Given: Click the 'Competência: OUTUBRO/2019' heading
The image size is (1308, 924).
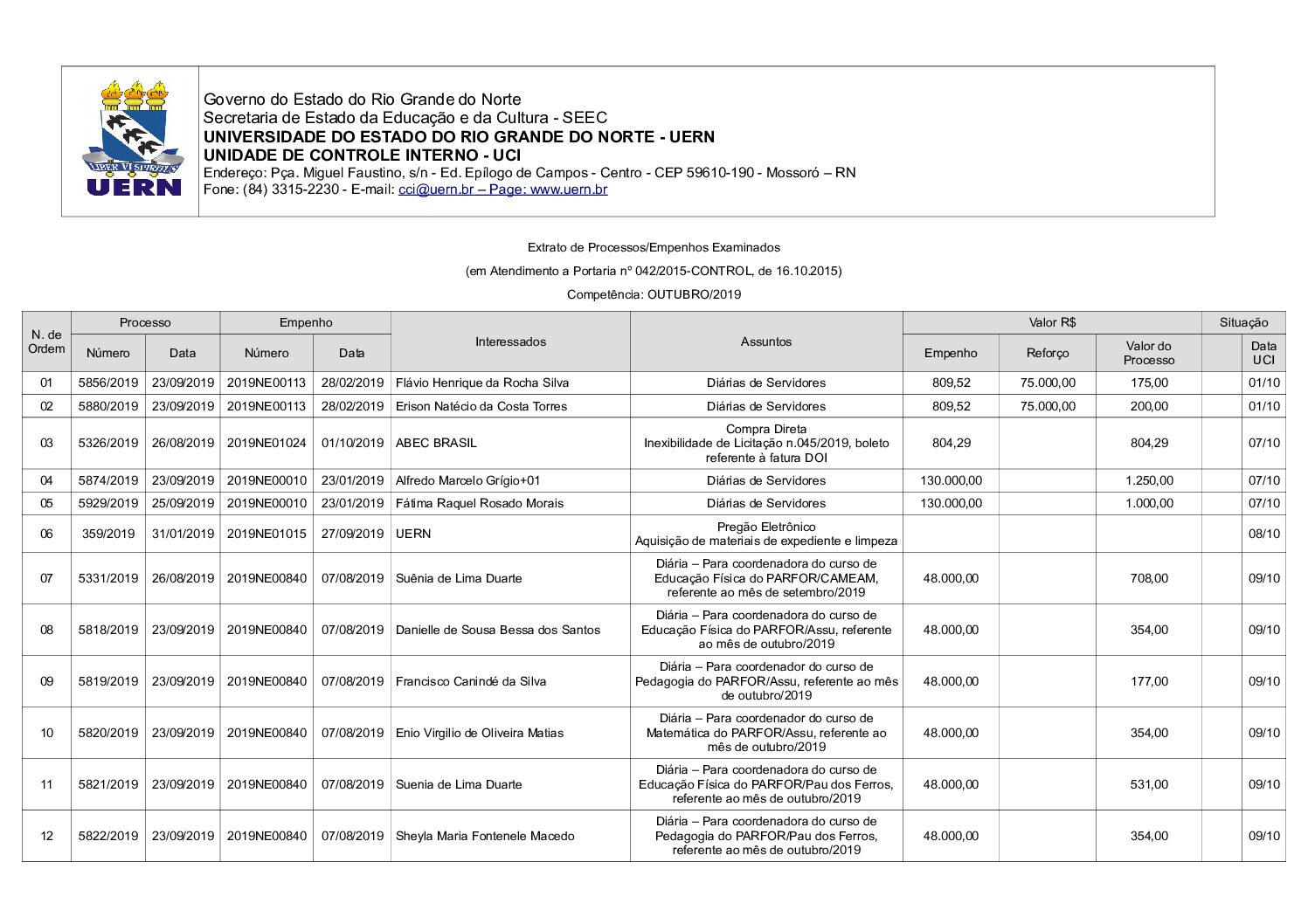Looking at the screenshot, I should pyautogui.click(x=654, y=294).
